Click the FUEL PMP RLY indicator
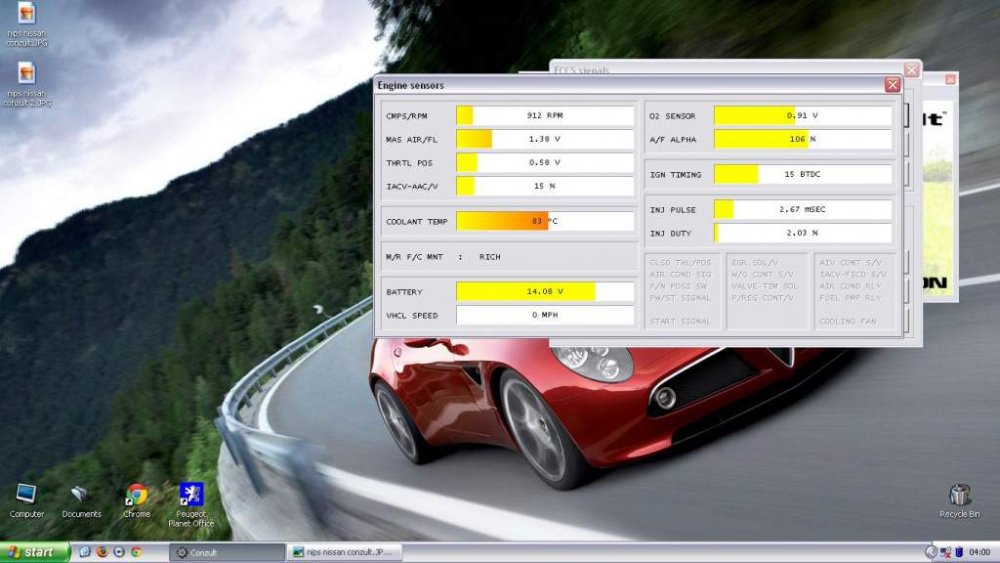 pos(850,297)
